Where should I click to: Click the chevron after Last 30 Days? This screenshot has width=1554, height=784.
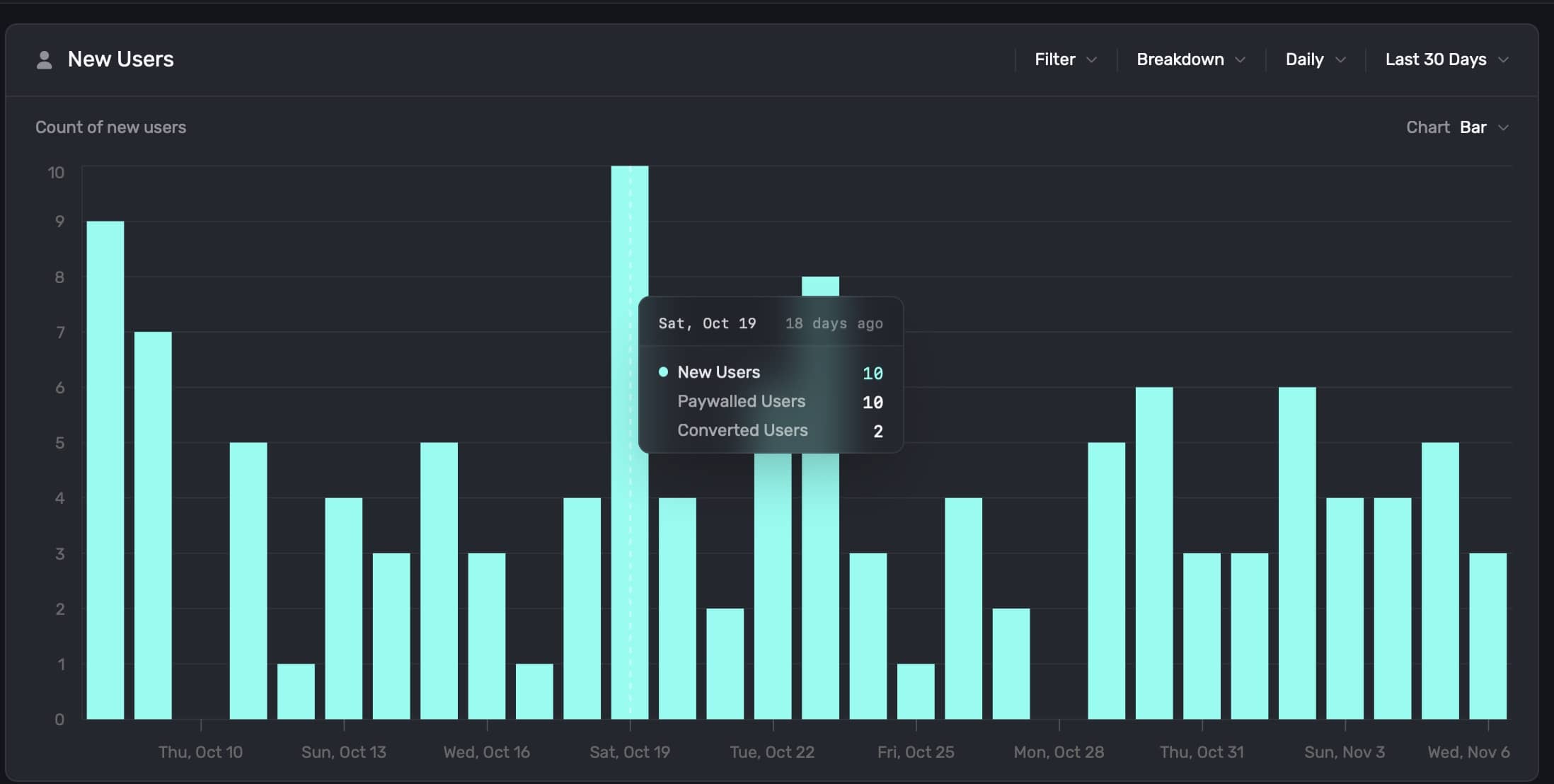[1504, 60]
